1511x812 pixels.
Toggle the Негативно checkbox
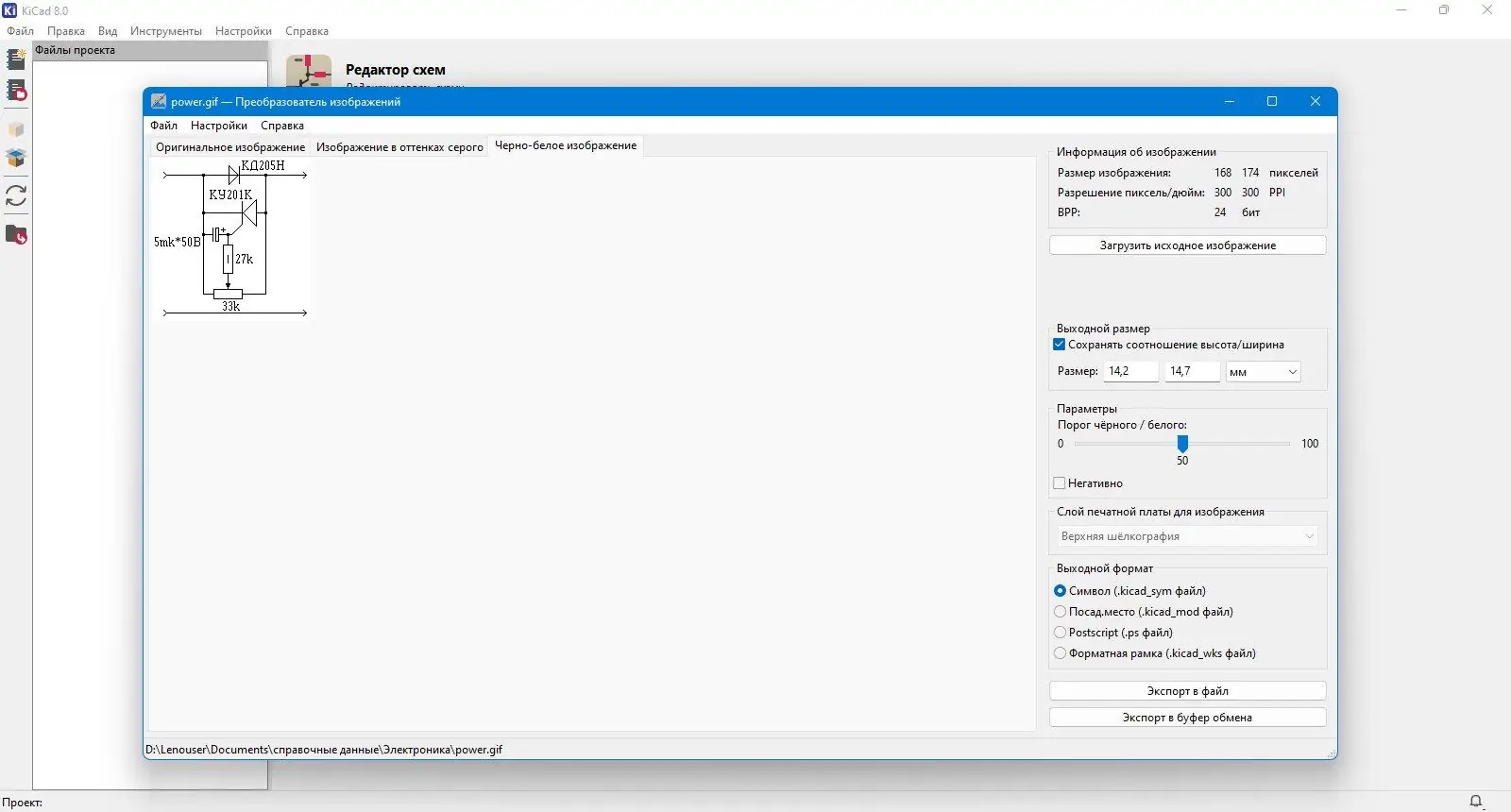(x=1060, y=483)
